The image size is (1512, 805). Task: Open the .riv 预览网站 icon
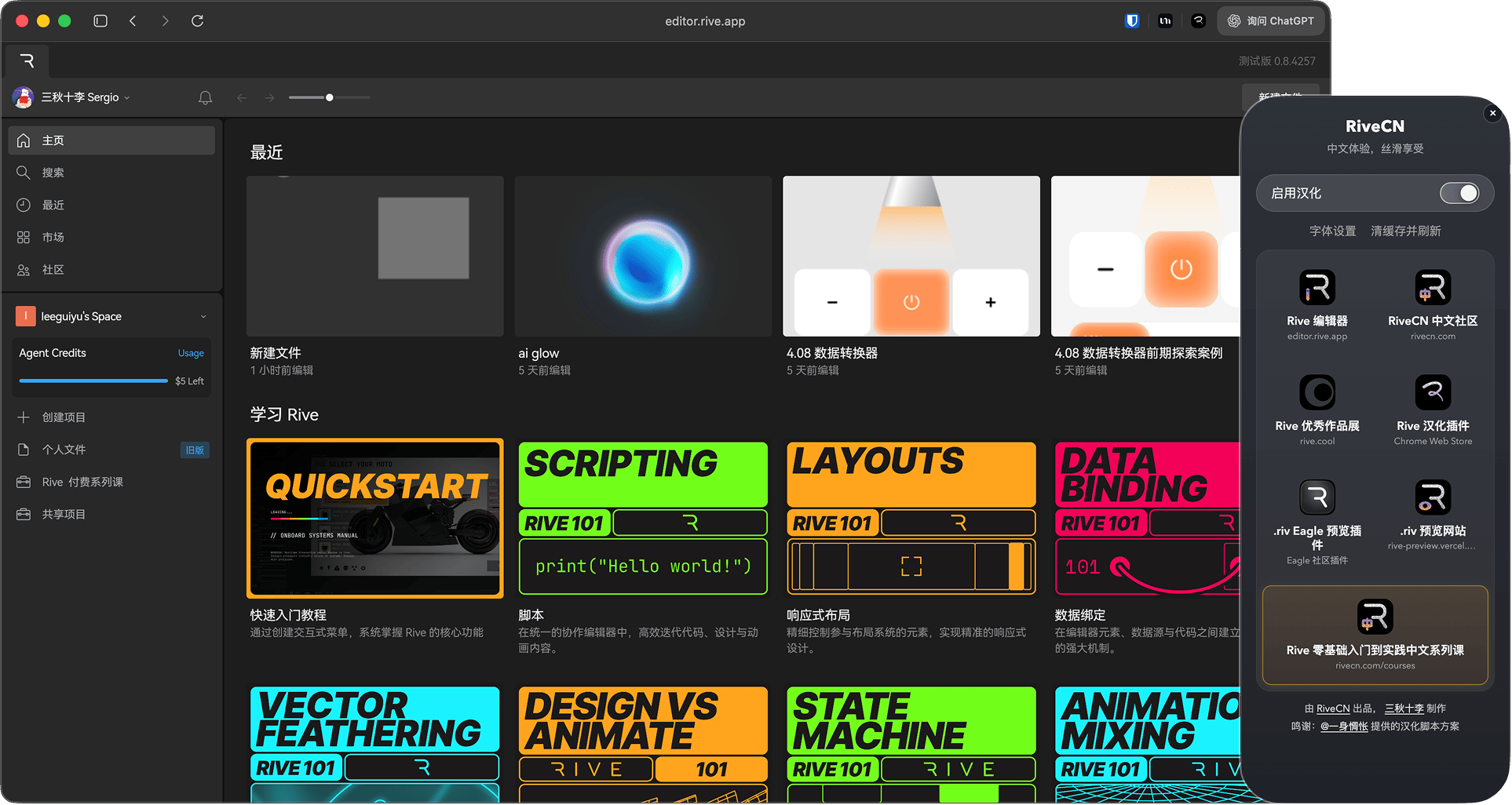[x=1432, y=497]
